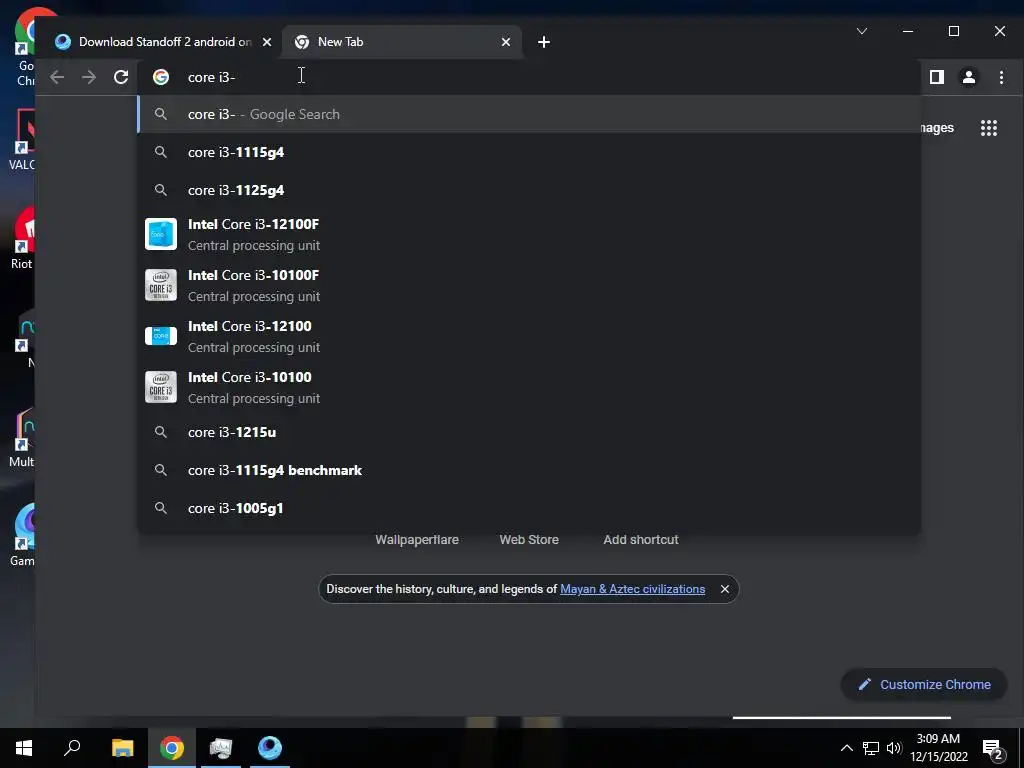Open the Chrome side panel icon
Image resolution: width=1024 pixels, height=768 pixels.
[936, 77]
